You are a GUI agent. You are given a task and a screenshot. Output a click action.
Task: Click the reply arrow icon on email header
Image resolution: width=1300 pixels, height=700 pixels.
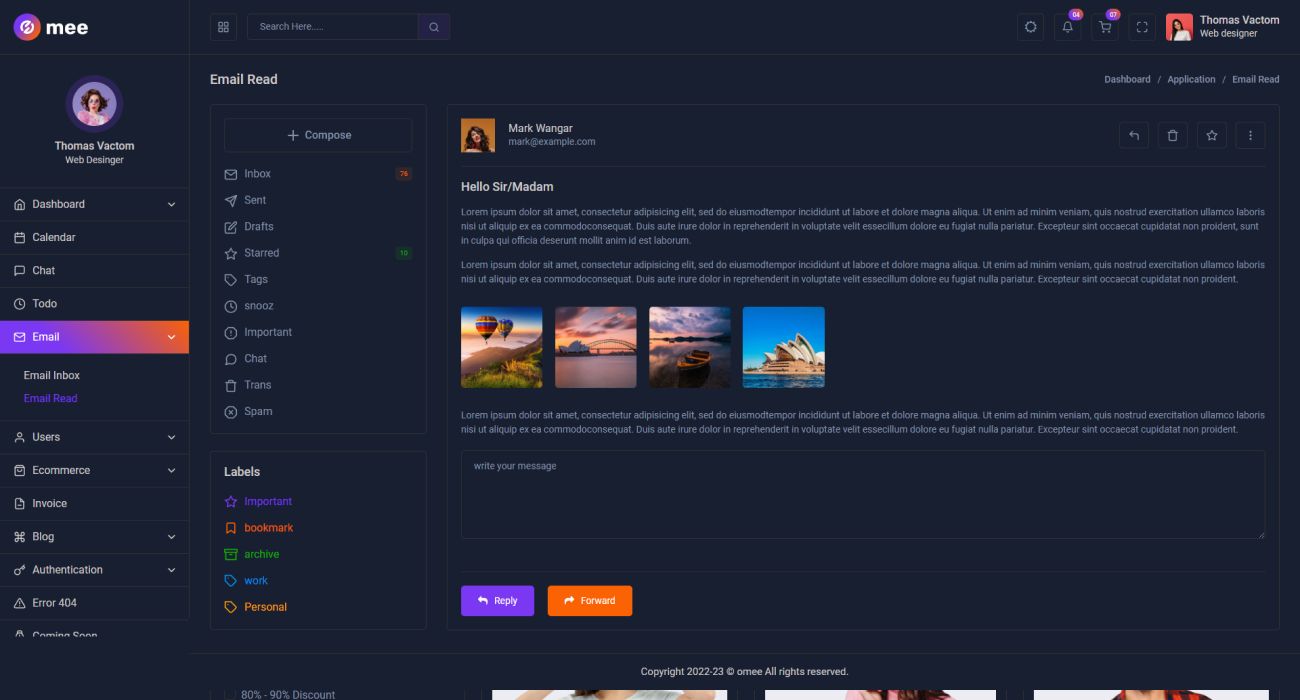point(1134,135)
